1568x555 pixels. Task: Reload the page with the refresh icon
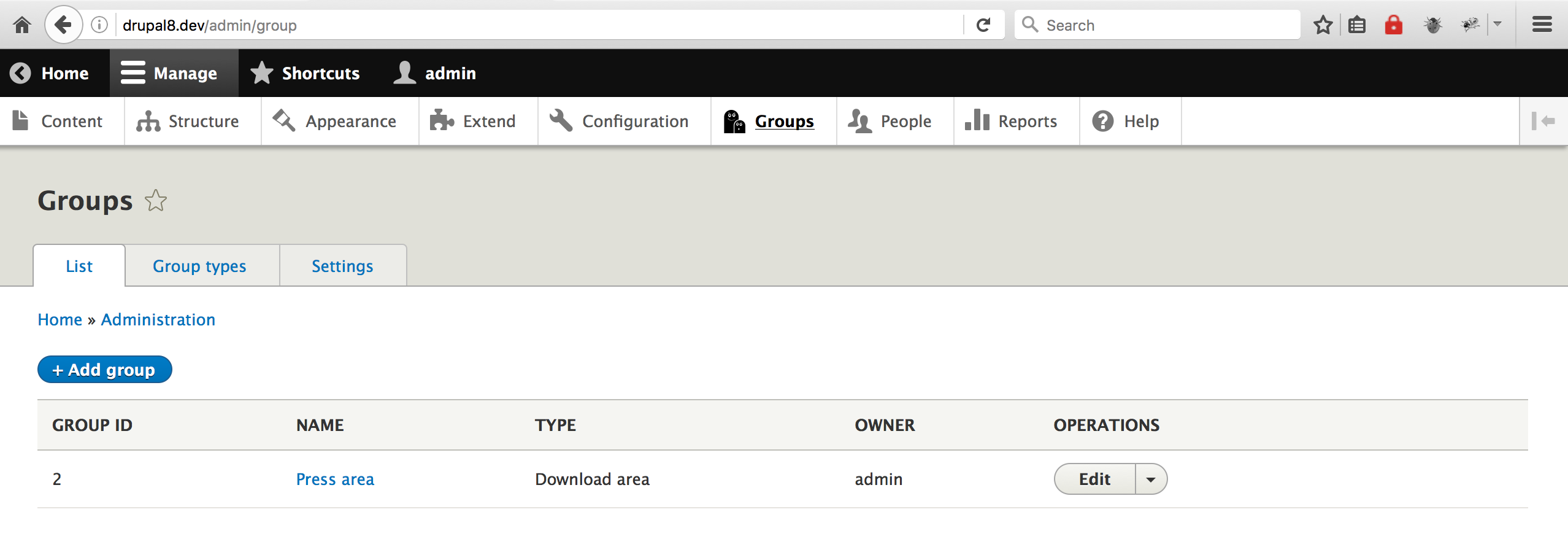tap(983, 25)
